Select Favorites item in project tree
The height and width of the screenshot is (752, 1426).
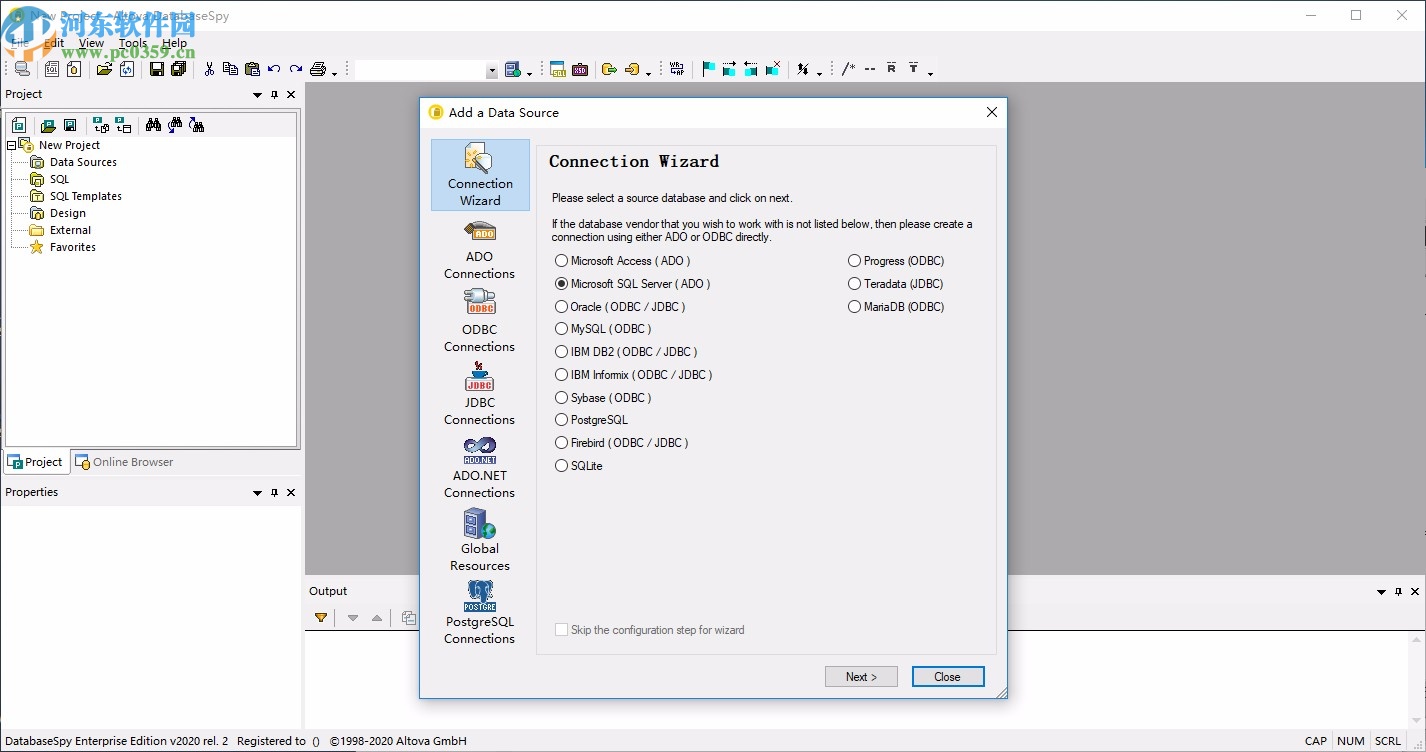[x=73, y=247]
